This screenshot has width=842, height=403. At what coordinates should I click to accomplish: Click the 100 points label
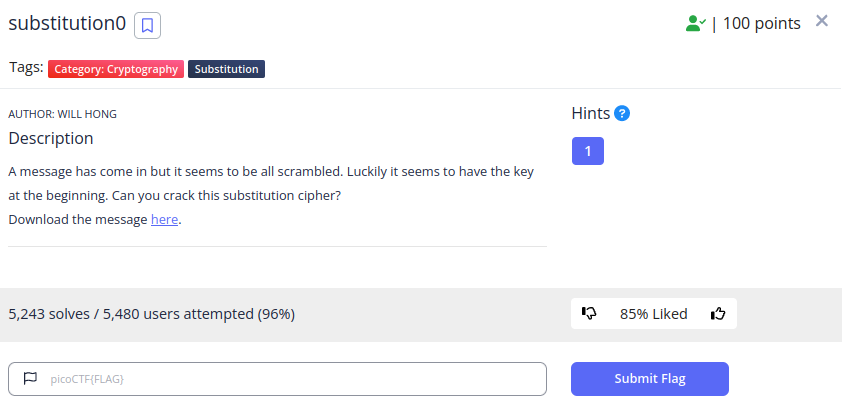coord(761,24)
